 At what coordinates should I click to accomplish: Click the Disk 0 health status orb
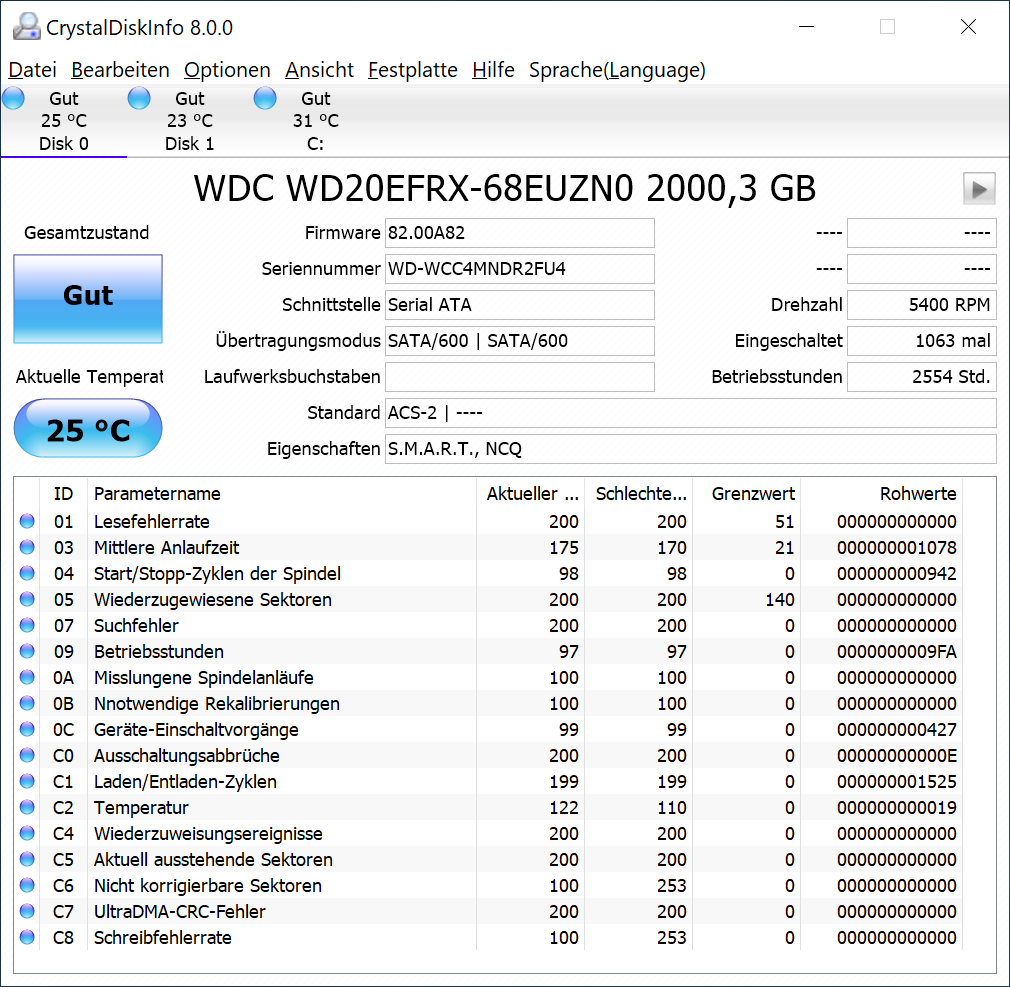tap(14, 99)
